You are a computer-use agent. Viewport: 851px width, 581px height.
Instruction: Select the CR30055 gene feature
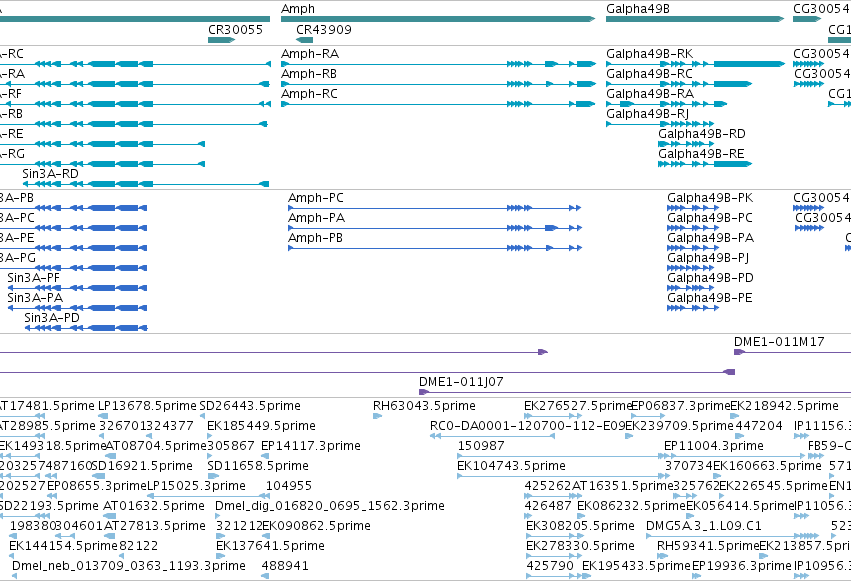pyautogui.click(x=221, y=40)
